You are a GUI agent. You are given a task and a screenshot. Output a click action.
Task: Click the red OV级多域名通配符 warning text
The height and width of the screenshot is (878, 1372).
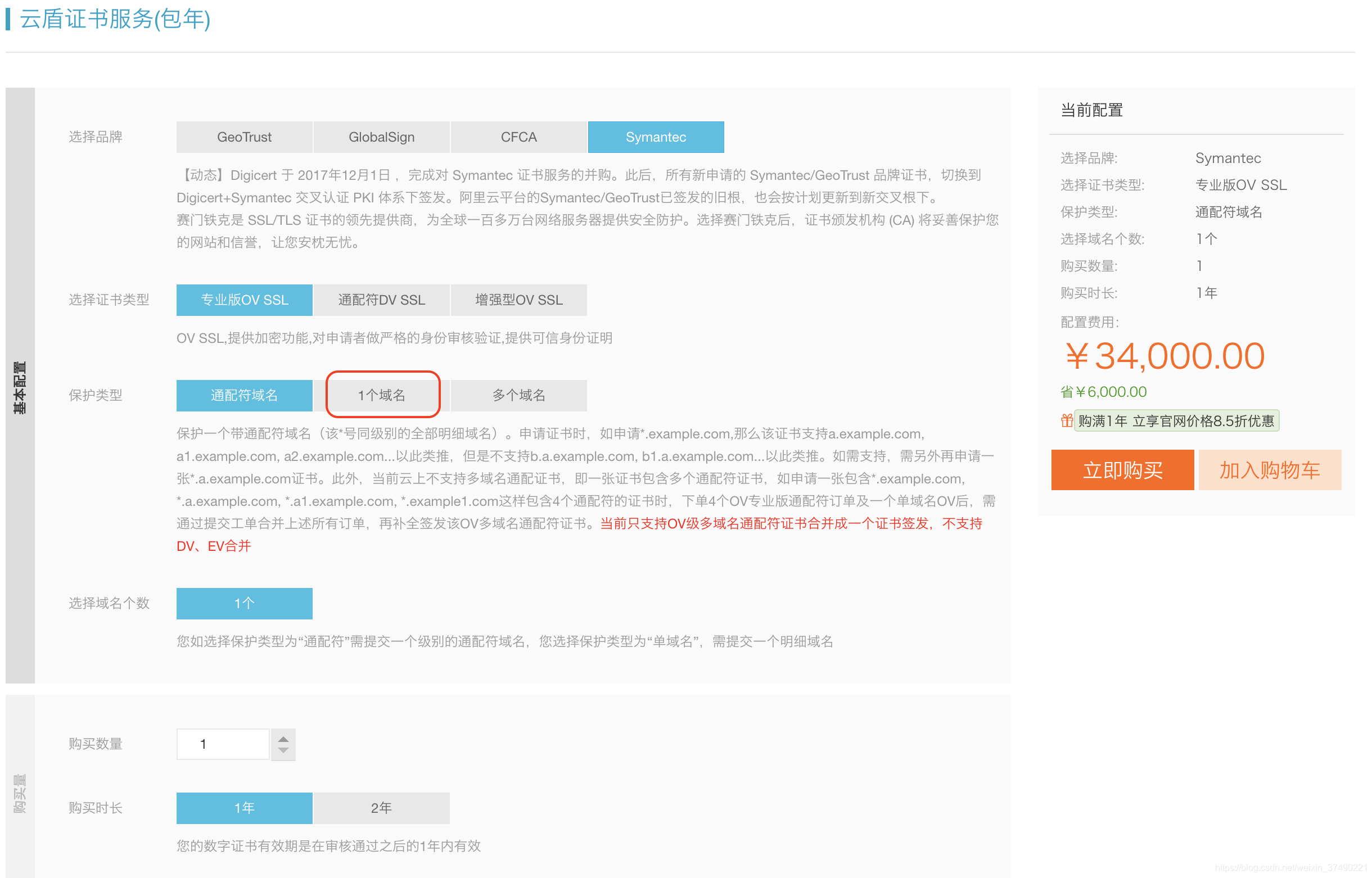point(579,535)
